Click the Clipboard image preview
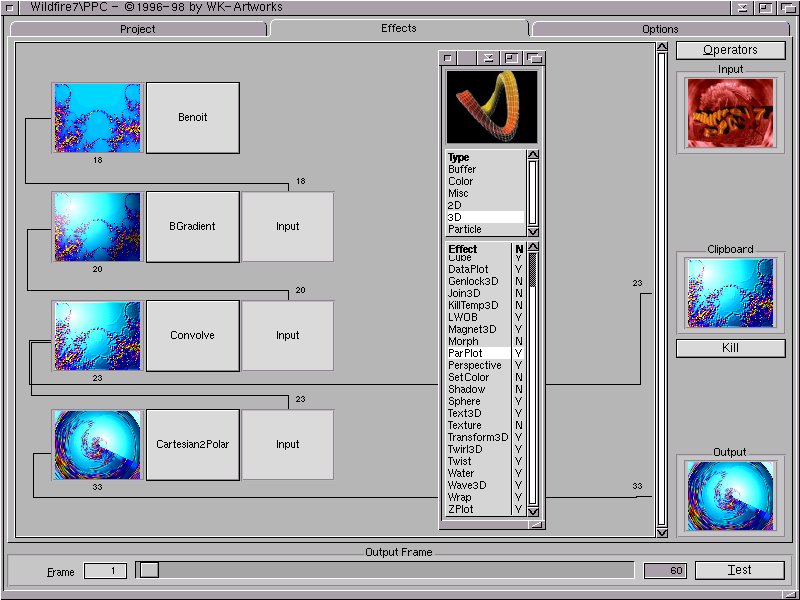The height and width of the screenshot is (600, 800). coord(730,292)
